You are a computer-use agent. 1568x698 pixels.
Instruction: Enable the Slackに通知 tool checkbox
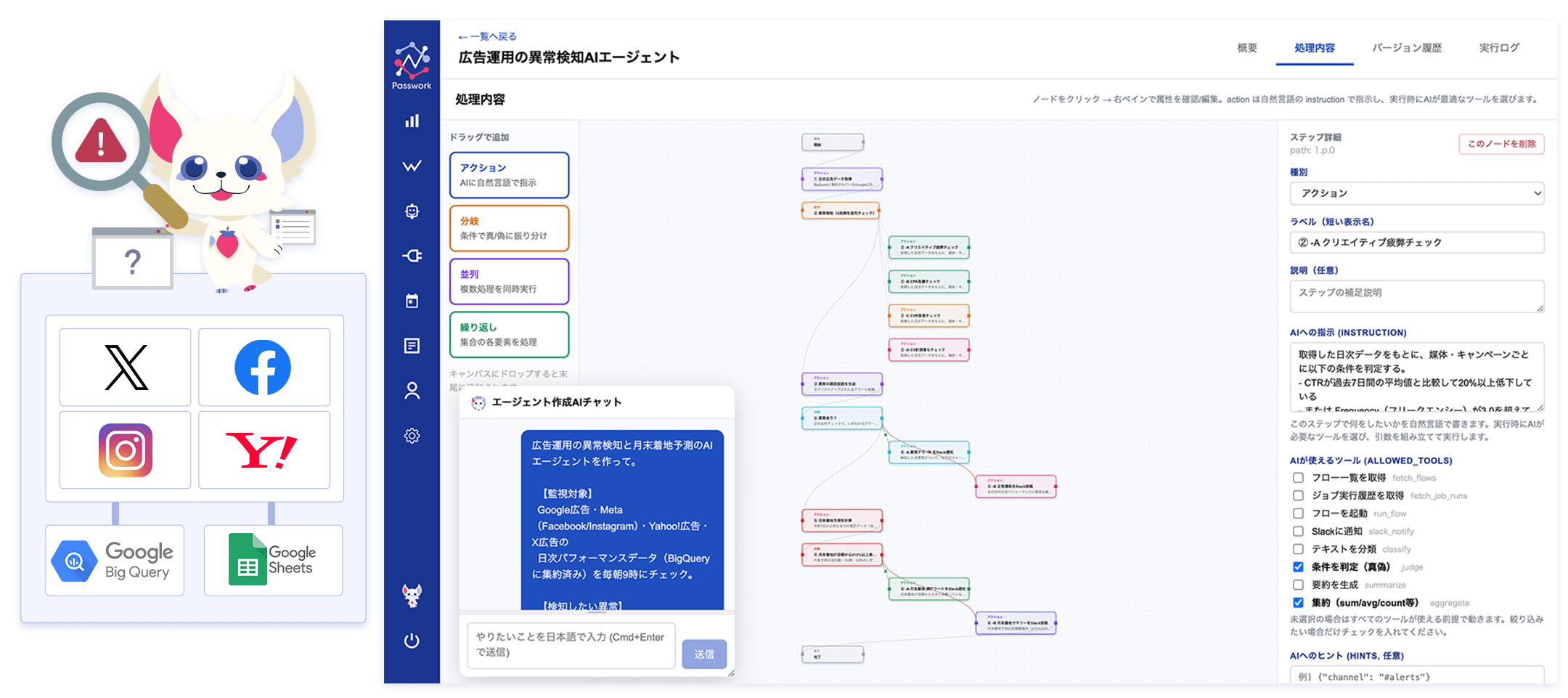(1298, 532)
